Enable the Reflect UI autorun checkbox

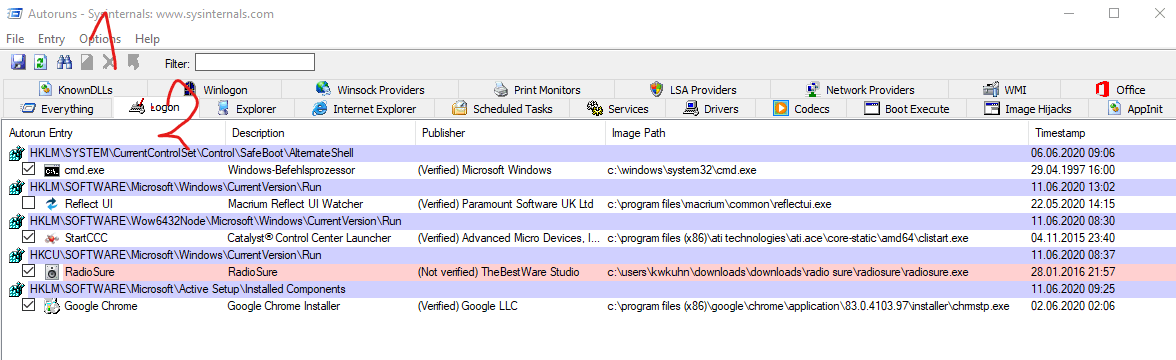click(x=28, y=203)
